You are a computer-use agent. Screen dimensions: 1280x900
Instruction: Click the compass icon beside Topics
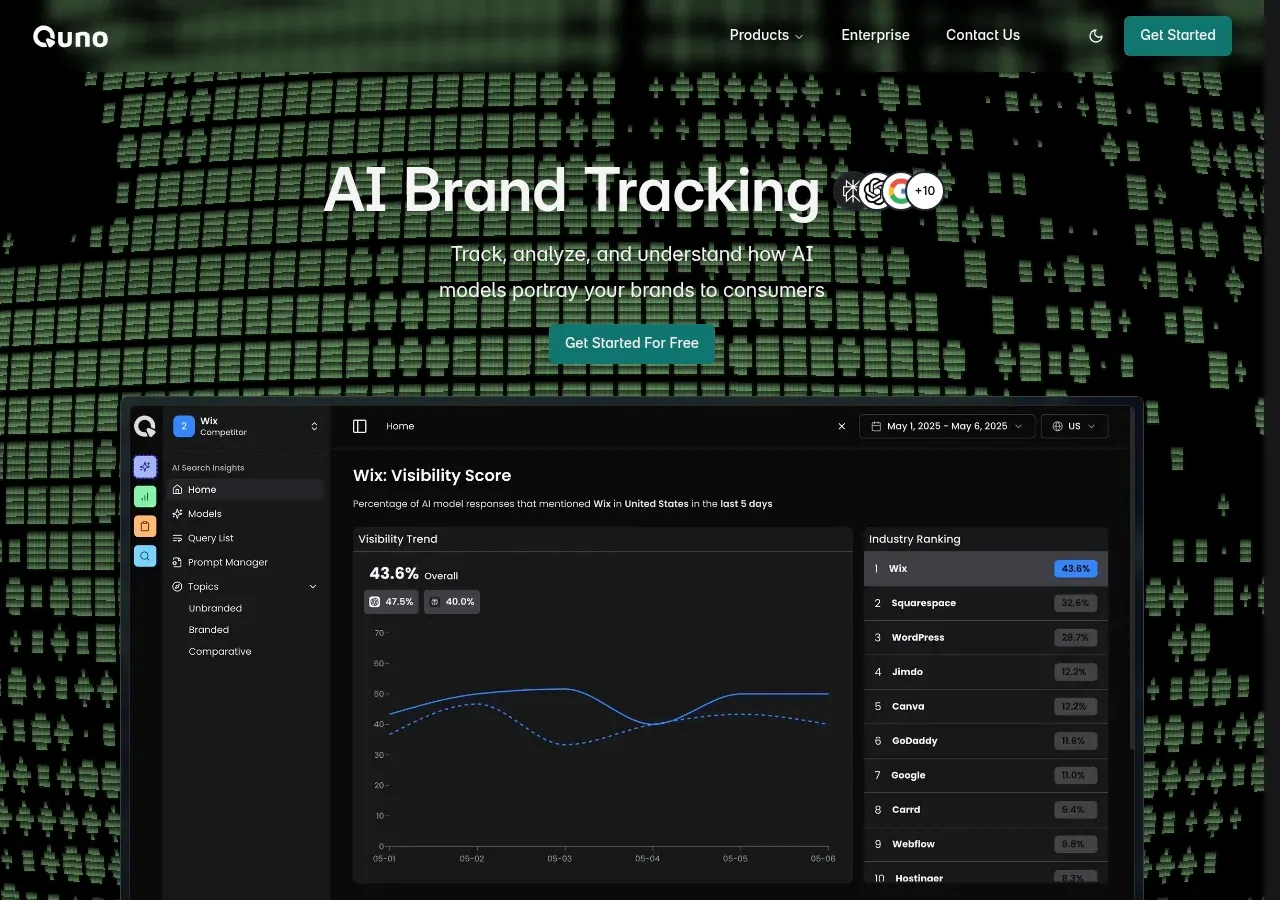point(177,587)
